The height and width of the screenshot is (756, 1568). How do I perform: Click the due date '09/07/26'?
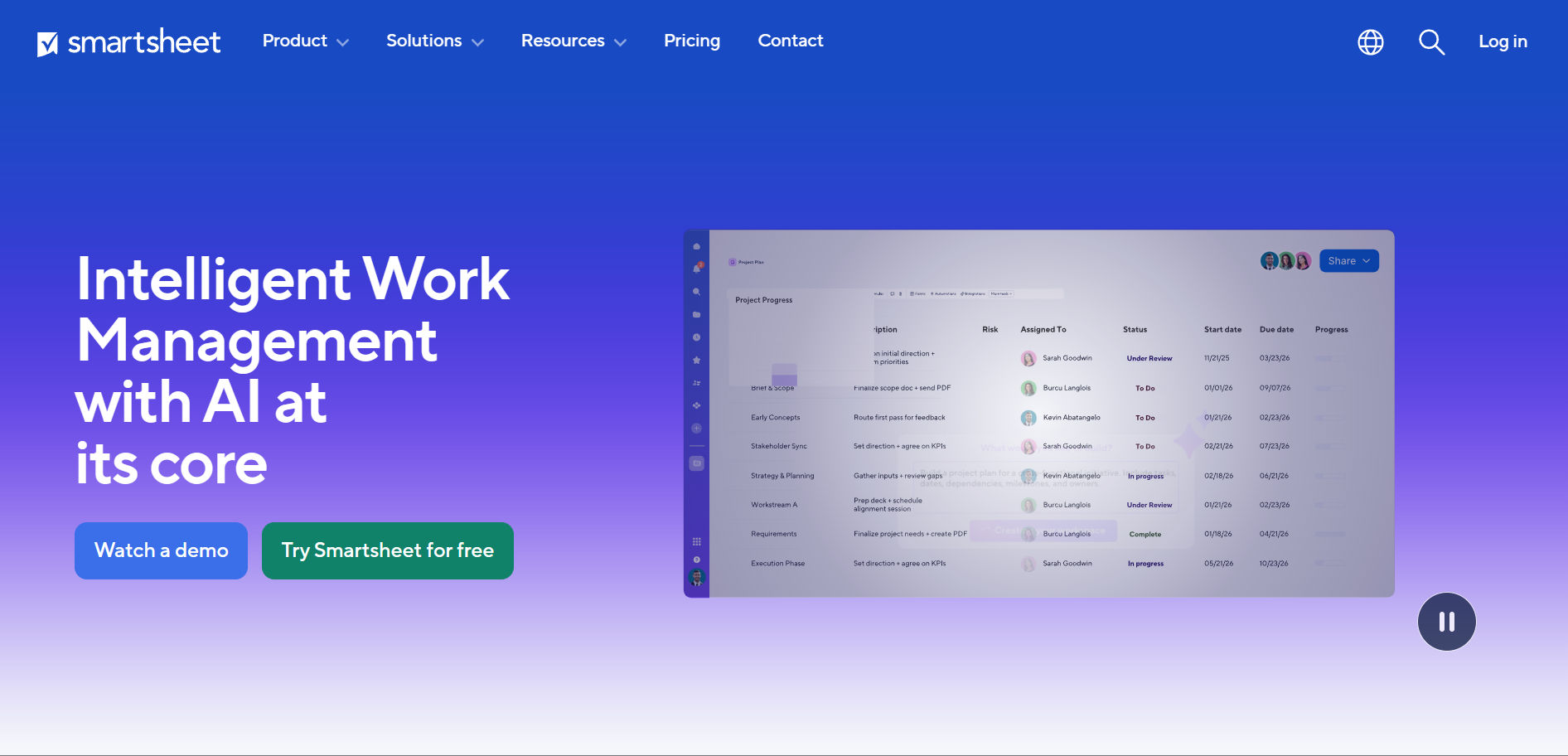[x=1275, y=388]
